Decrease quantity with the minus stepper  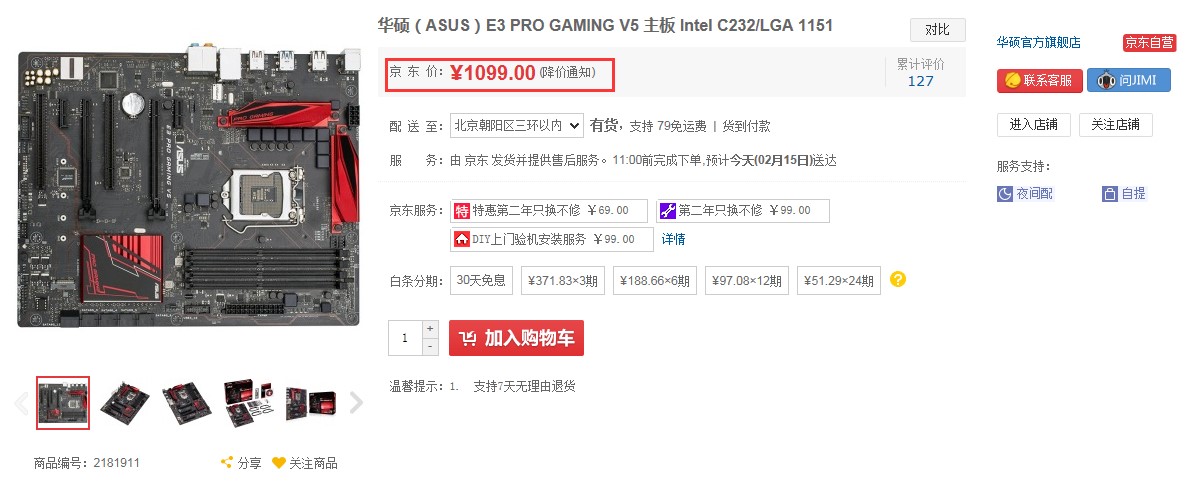point(430,346)
